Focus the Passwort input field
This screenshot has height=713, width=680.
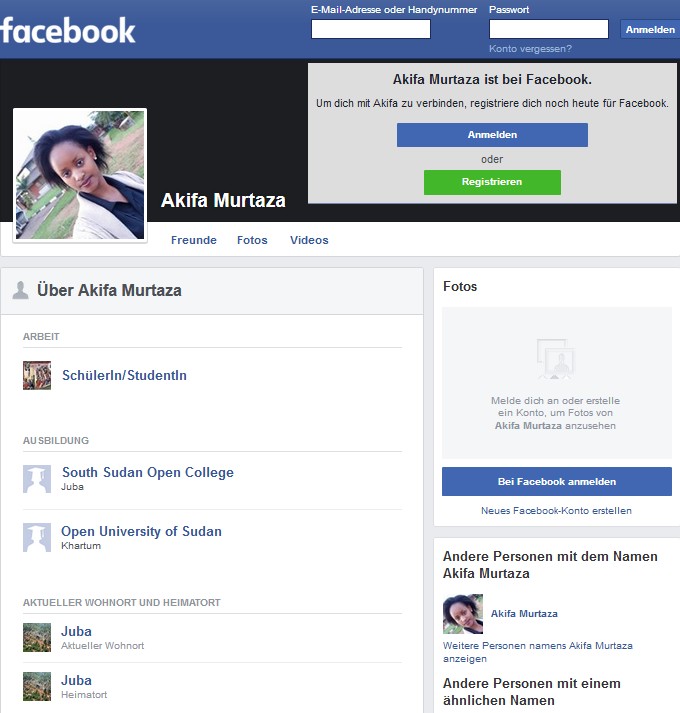tap(549, 29)
